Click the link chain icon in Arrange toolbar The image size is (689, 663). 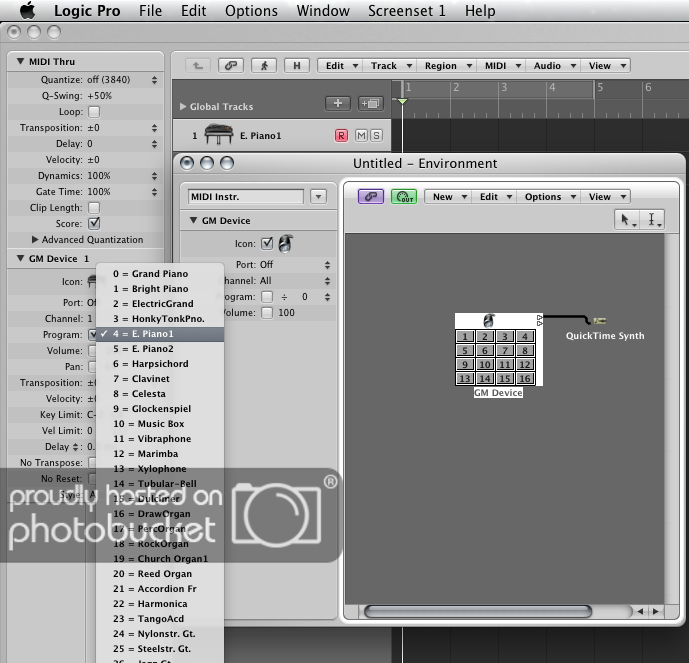point(231,66)
